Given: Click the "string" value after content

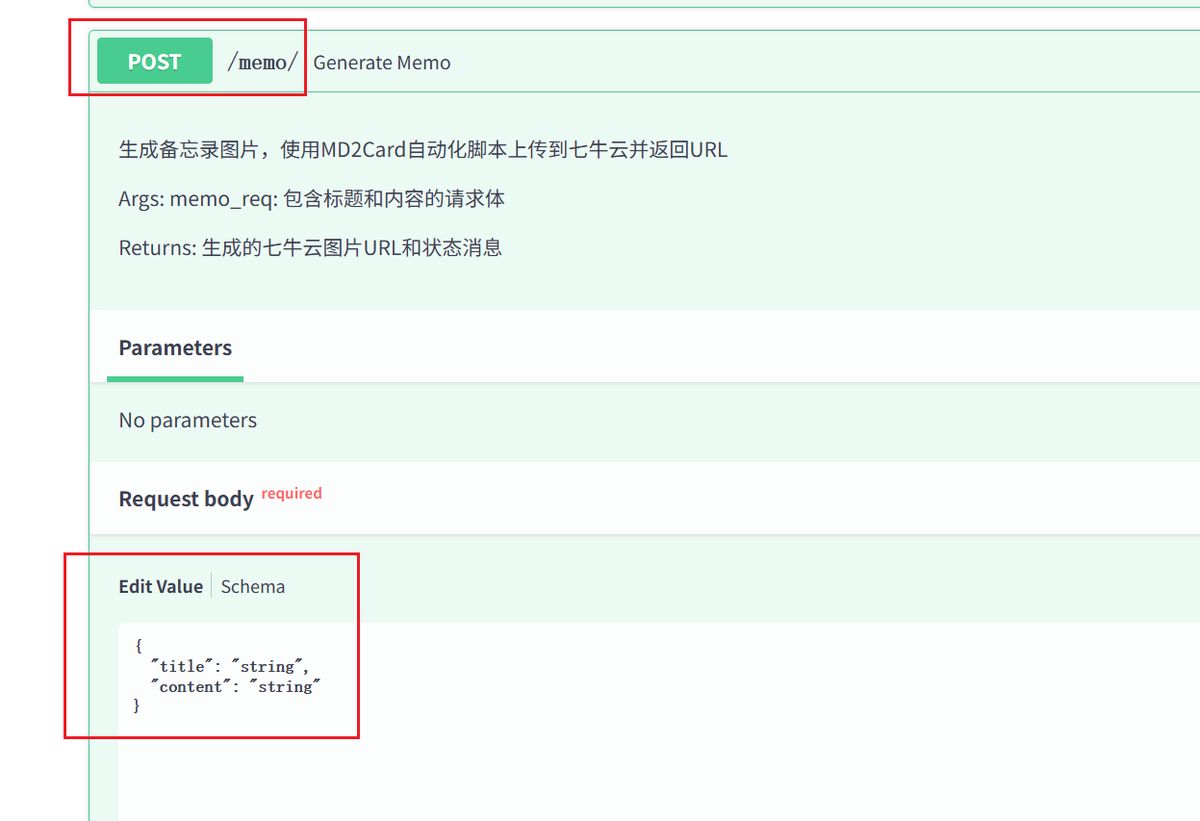Looking at the screenshot, I should pos(287,687).
